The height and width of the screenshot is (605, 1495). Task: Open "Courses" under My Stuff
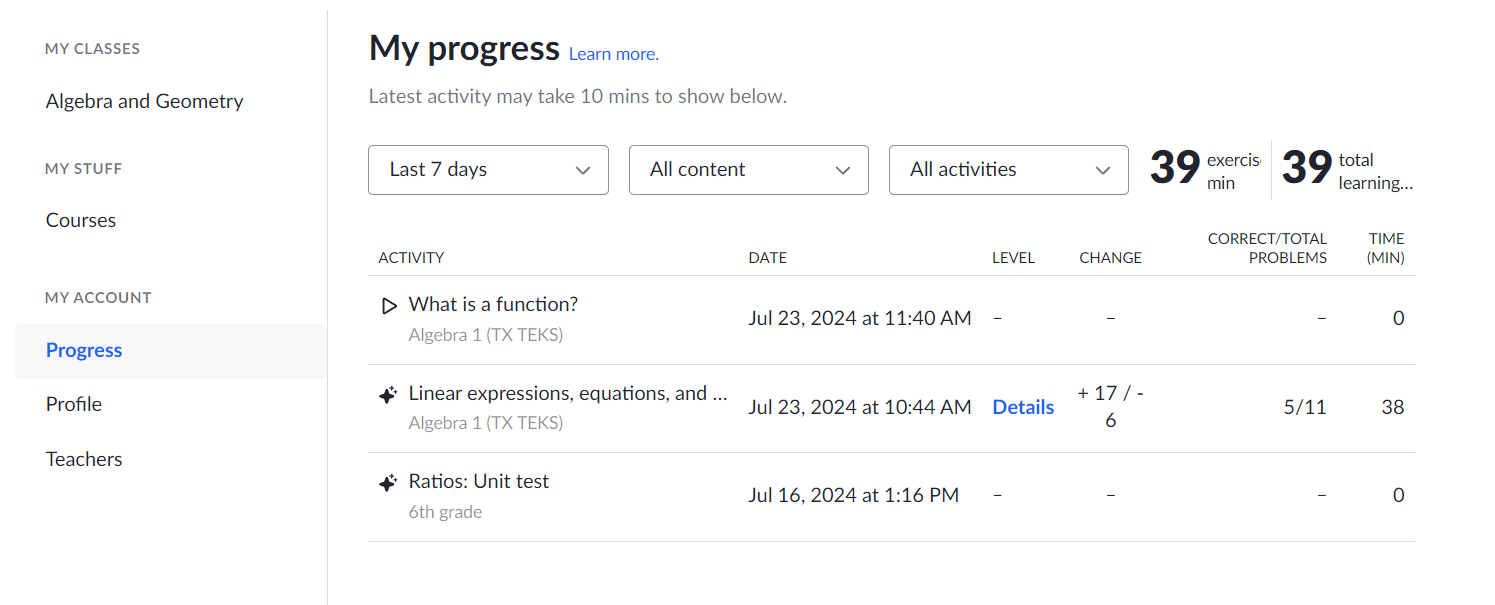click(81, 220)
